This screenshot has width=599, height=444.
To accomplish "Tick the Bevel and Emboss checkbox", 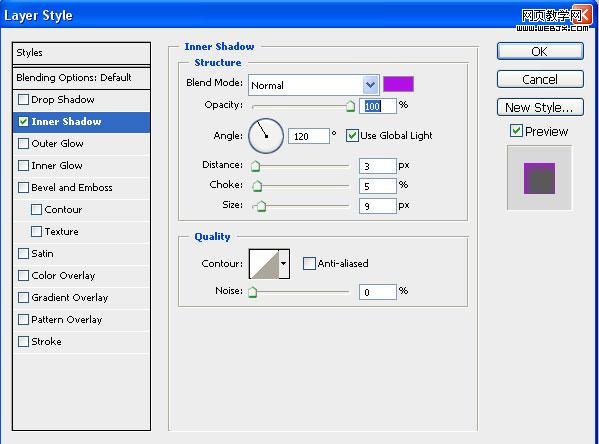I will (x=23, y=188).
